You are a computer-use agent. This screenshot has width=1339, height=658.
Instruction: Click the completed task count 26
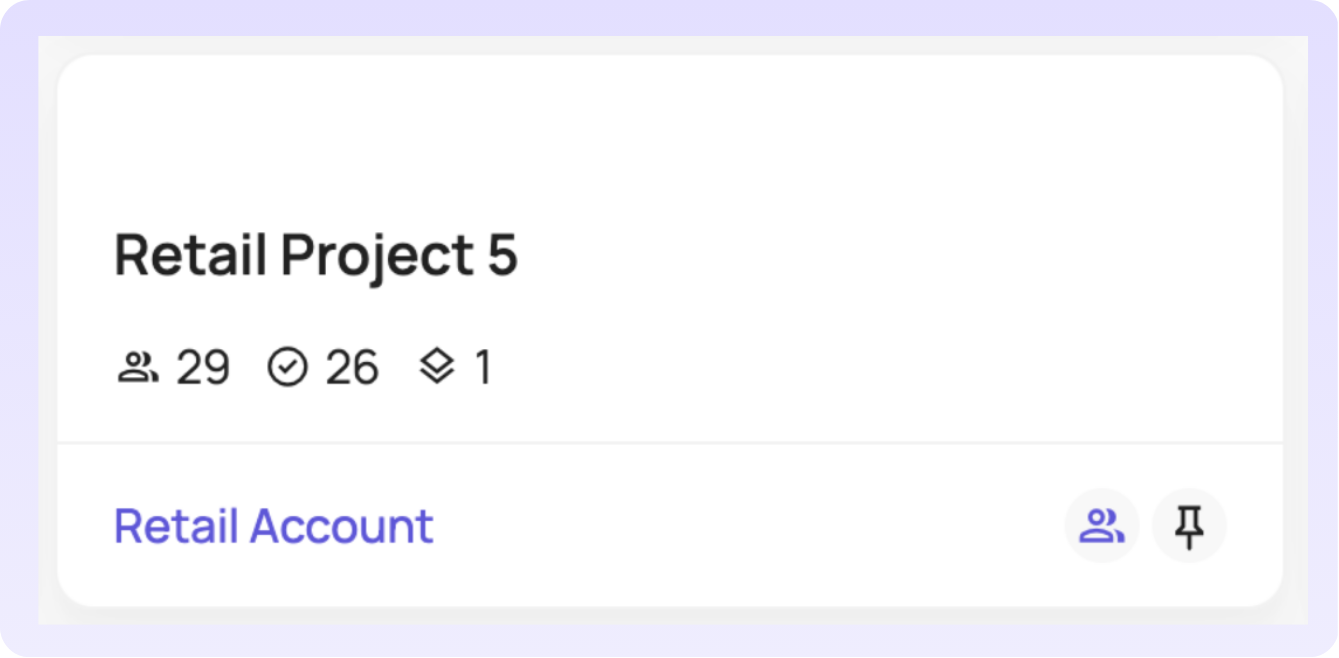point(352,368)
